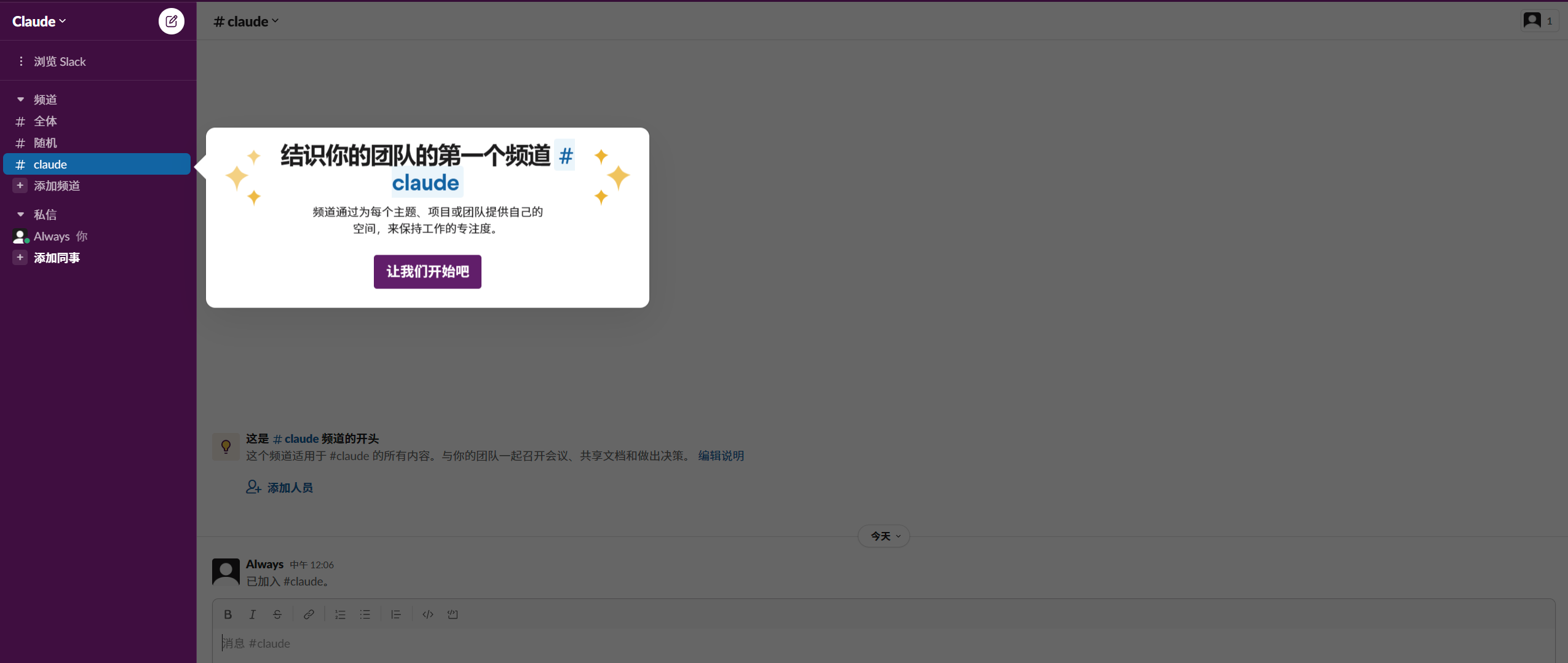Toggle bulleted list formatting

click(365, 614)
